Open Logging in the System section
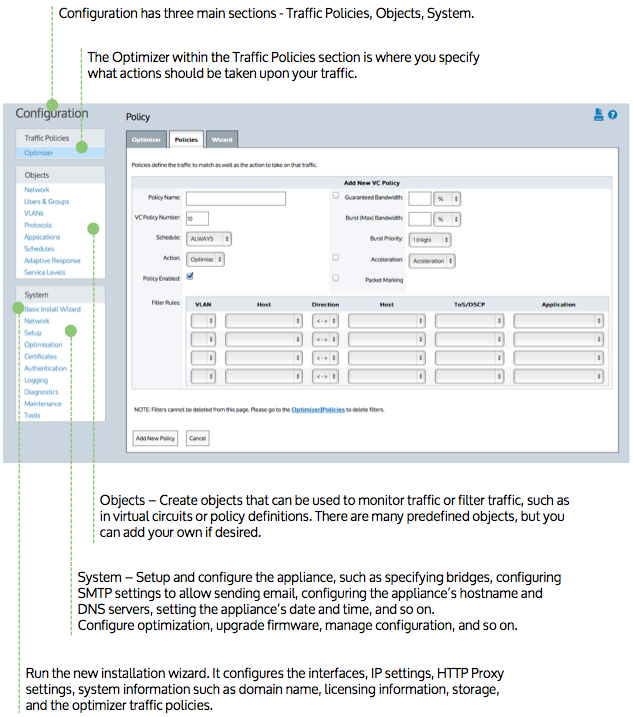This screenshot has height=717, width=633. [36, 380]
